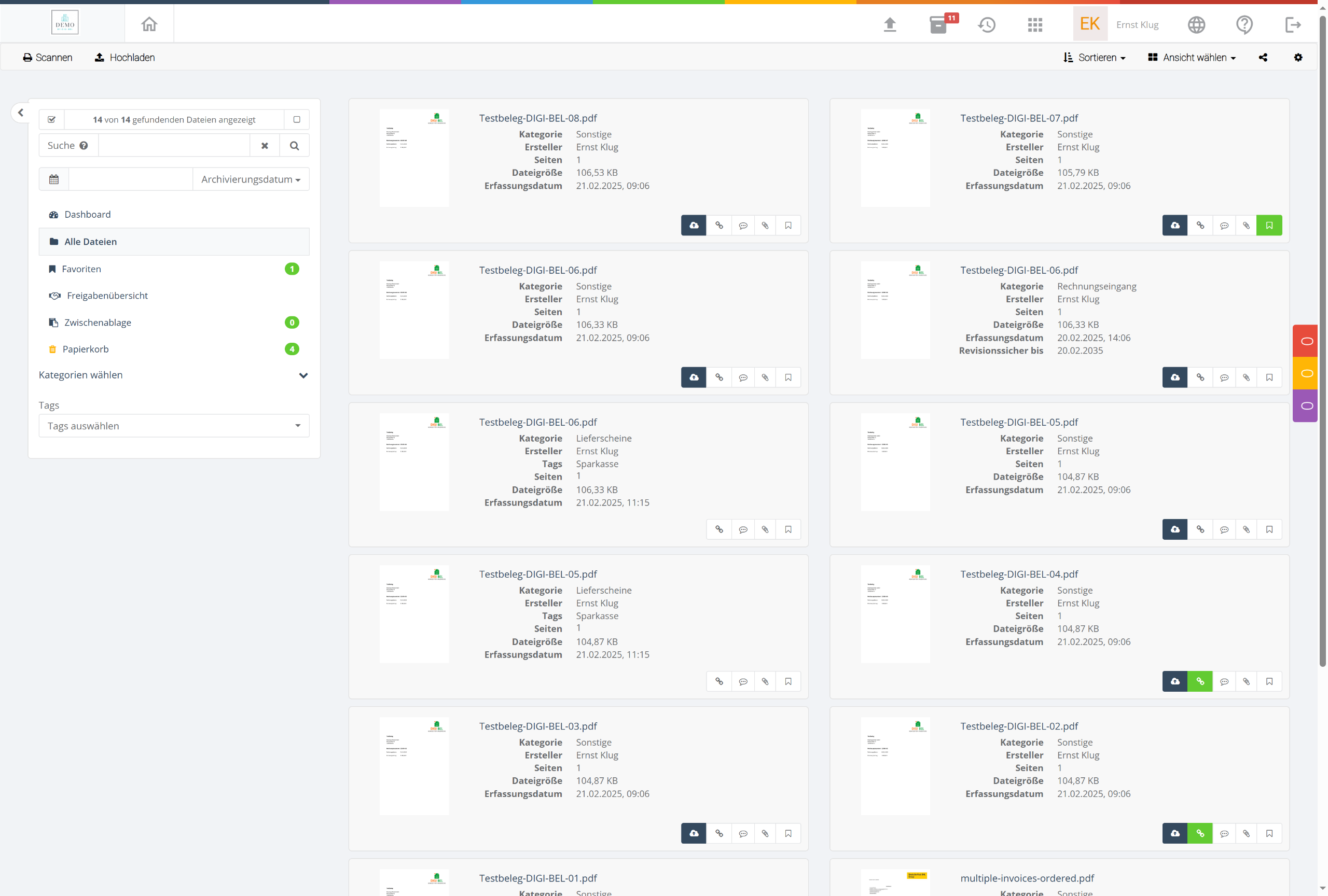
Task: Click the red side tab swatch
Action: tap(1306, 341)
